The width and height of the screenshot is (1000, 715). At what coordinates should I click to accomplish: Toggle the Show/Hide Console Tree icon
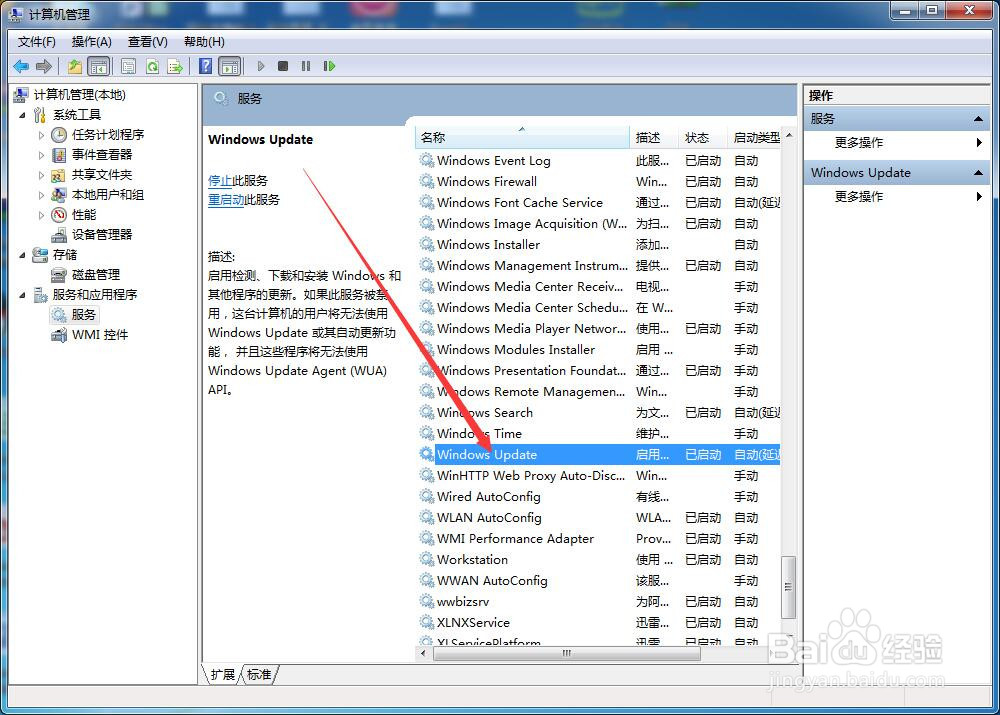pos(98,66)
